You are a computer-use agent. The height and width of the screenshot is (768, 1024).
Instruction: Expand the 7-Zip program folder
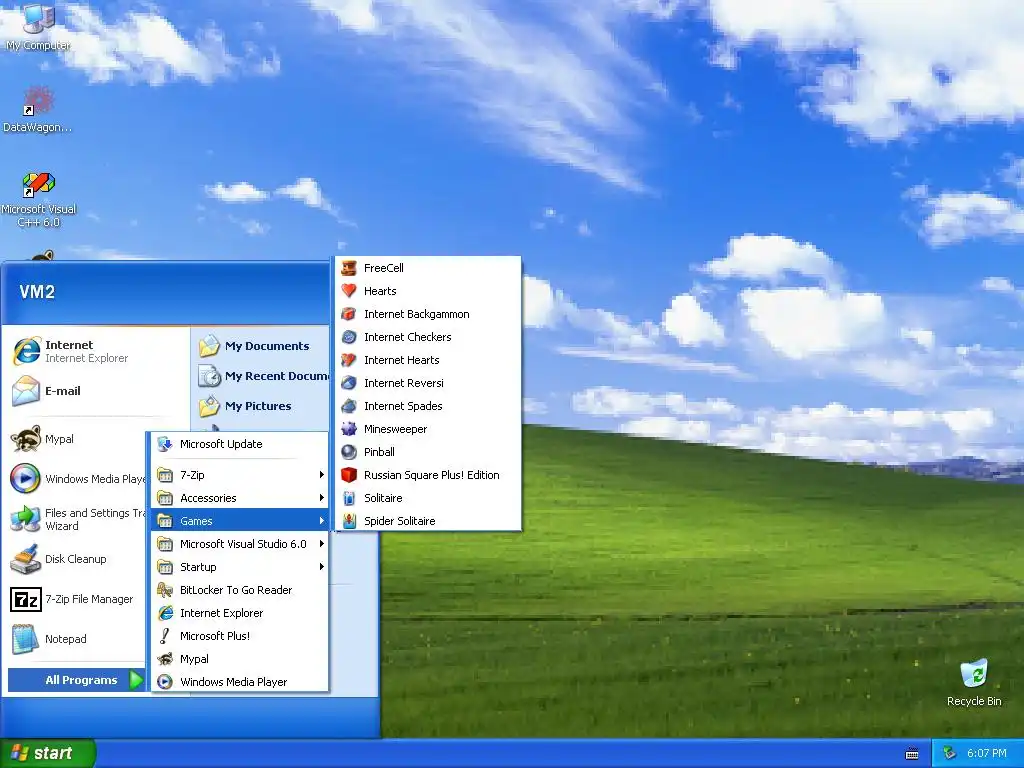pyautogui.click(x=240, y=475)
